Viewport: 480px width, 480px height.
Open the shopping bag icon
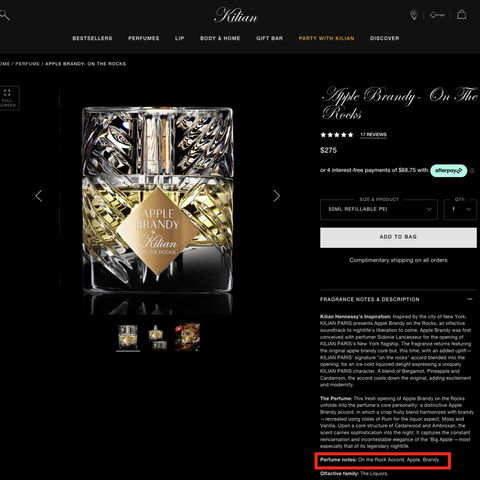pos(461,14)
